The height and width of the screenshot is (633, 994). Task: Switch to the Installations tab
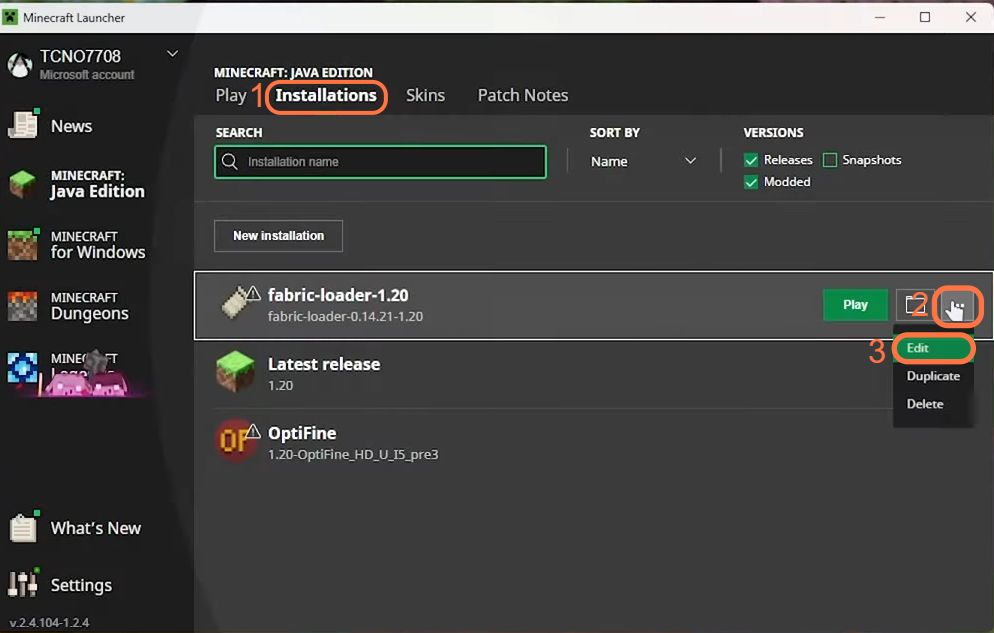click(326, 95)
